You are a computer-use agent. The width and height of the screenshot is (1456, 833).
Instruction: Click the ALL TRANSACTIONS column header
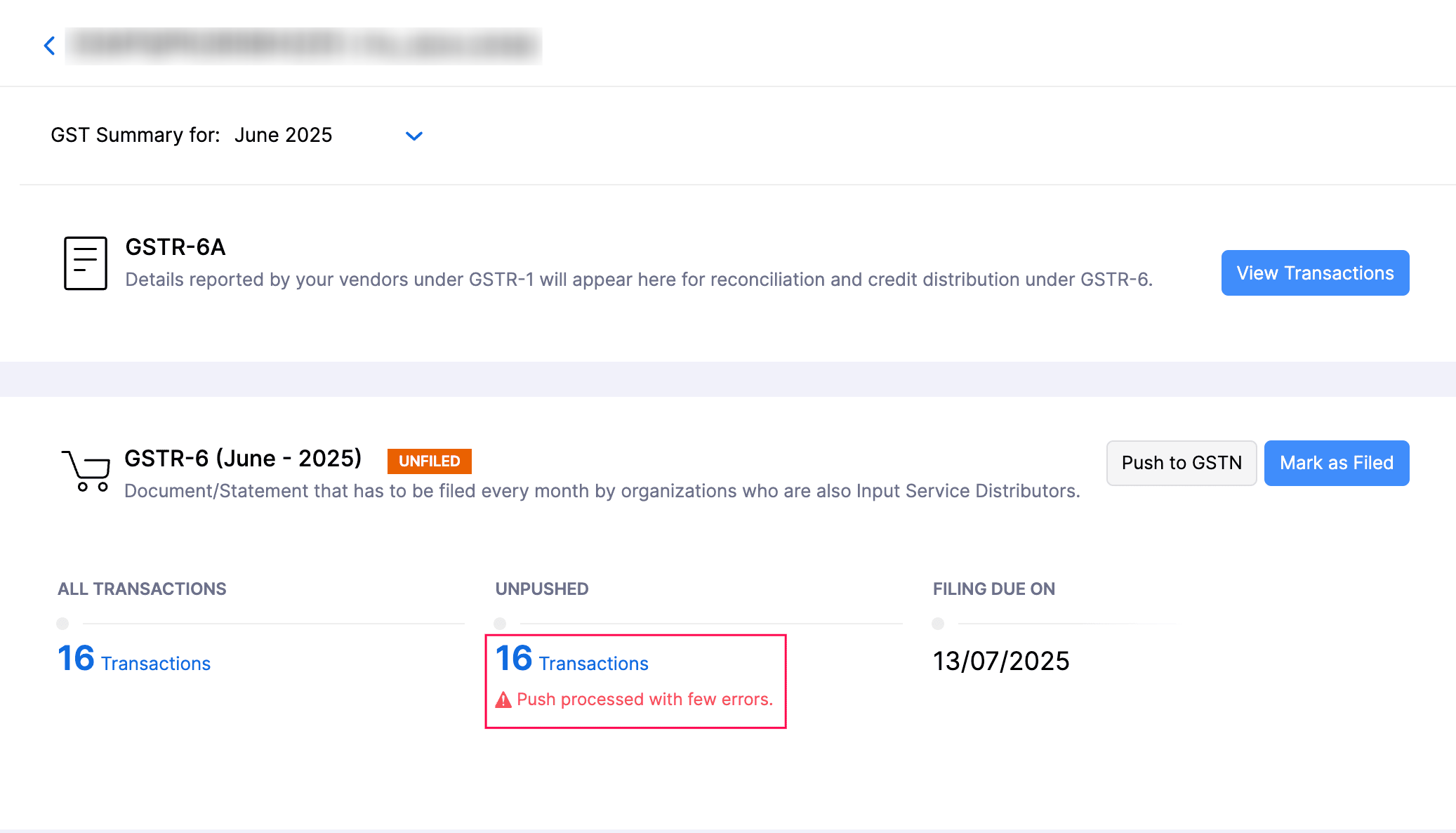(142, 589)
